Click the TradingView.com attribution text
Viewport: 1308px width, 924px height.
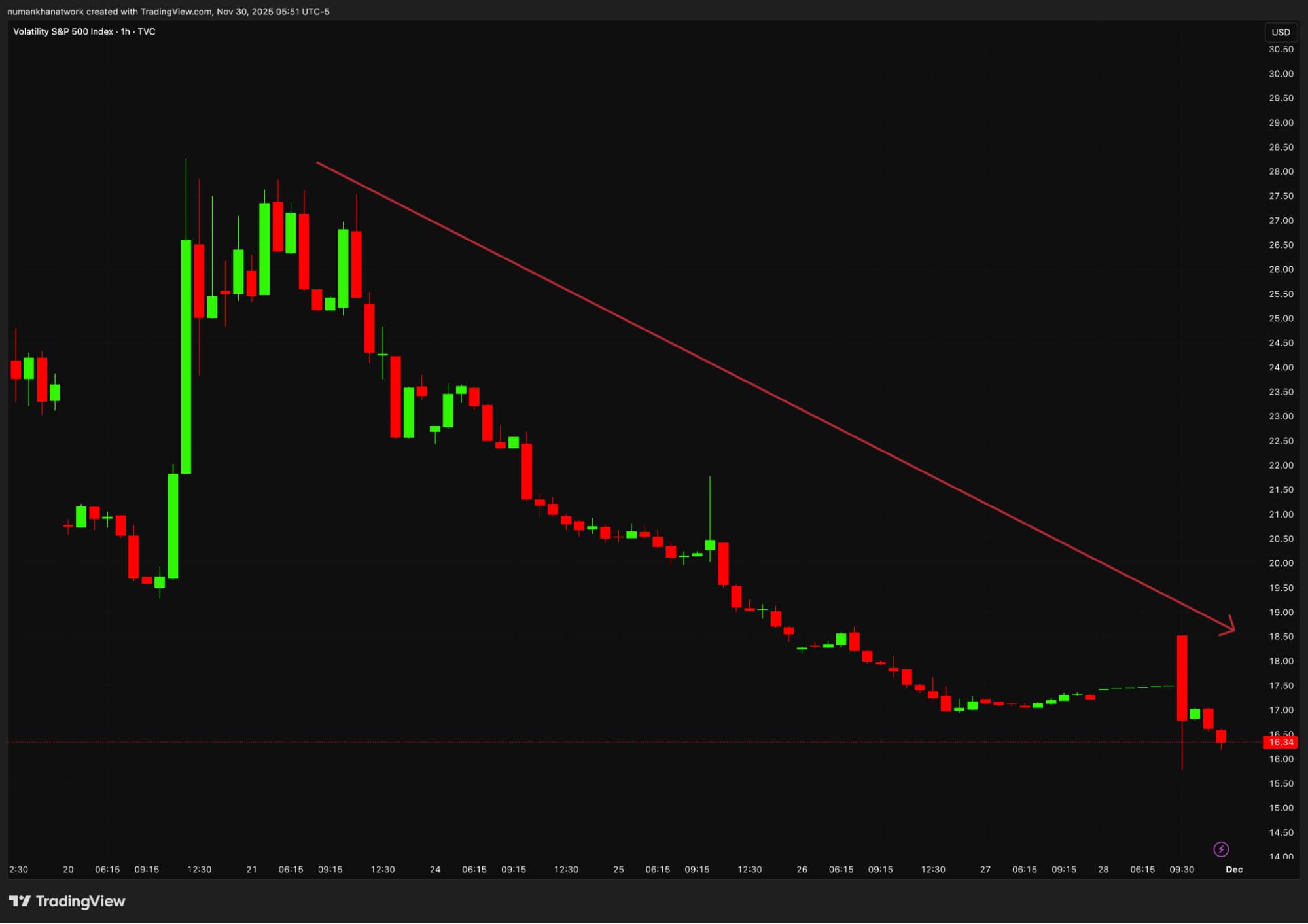click(x=175, y=12)
